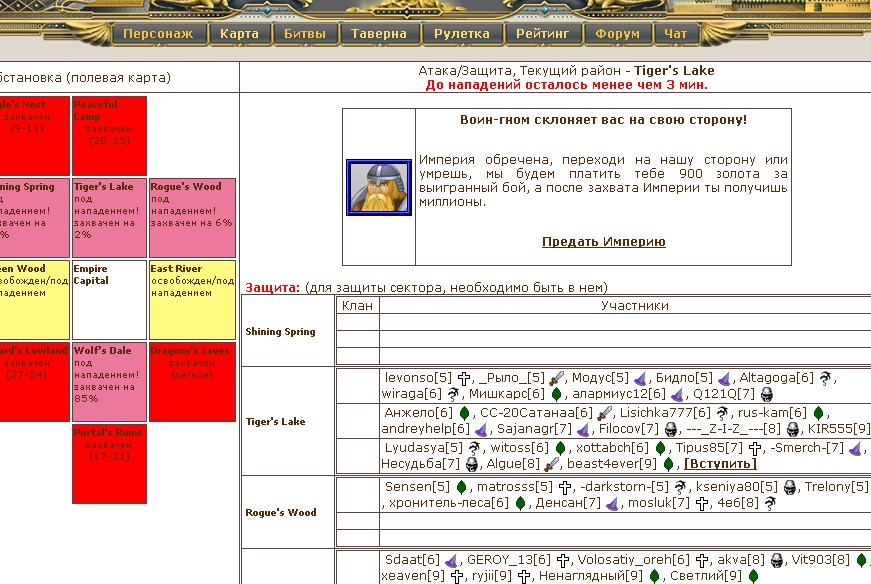Viewport: 871px width, 584px height.
Task: Select the Rogue's Wood map sector
Action: [x=192, y=218]
